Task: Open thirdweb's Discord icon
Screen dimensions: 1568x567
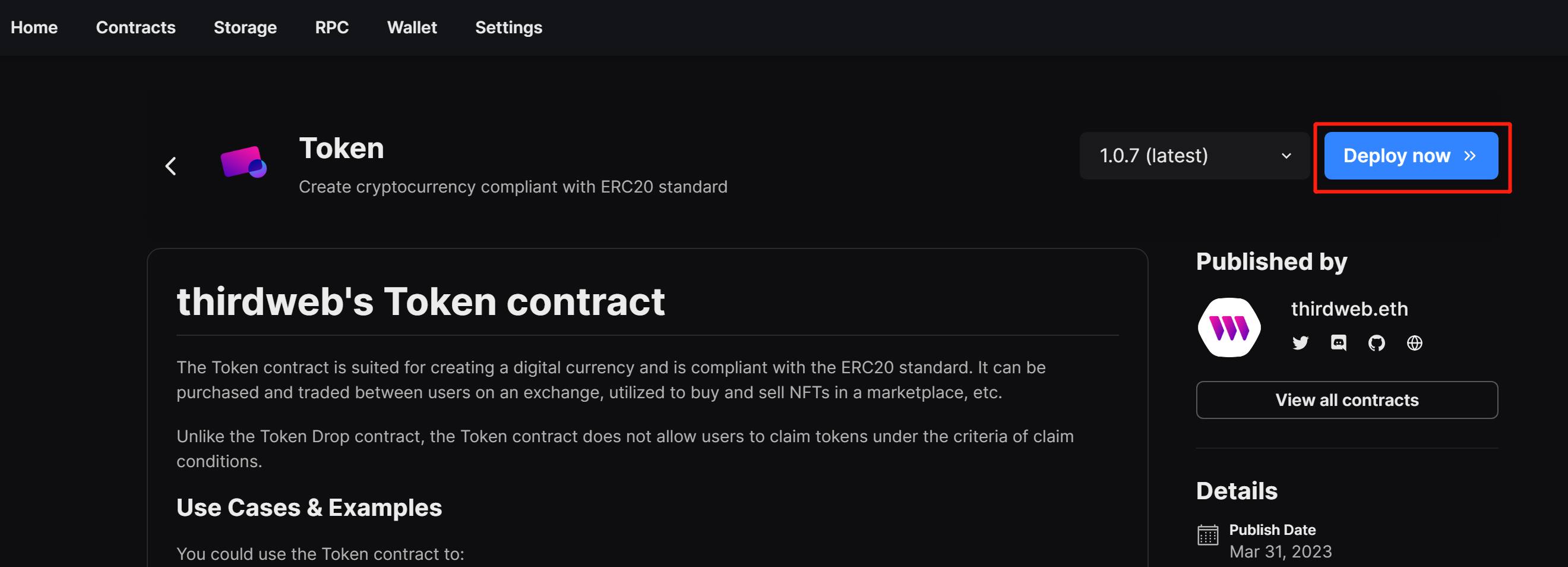Action: [1339, 343]
